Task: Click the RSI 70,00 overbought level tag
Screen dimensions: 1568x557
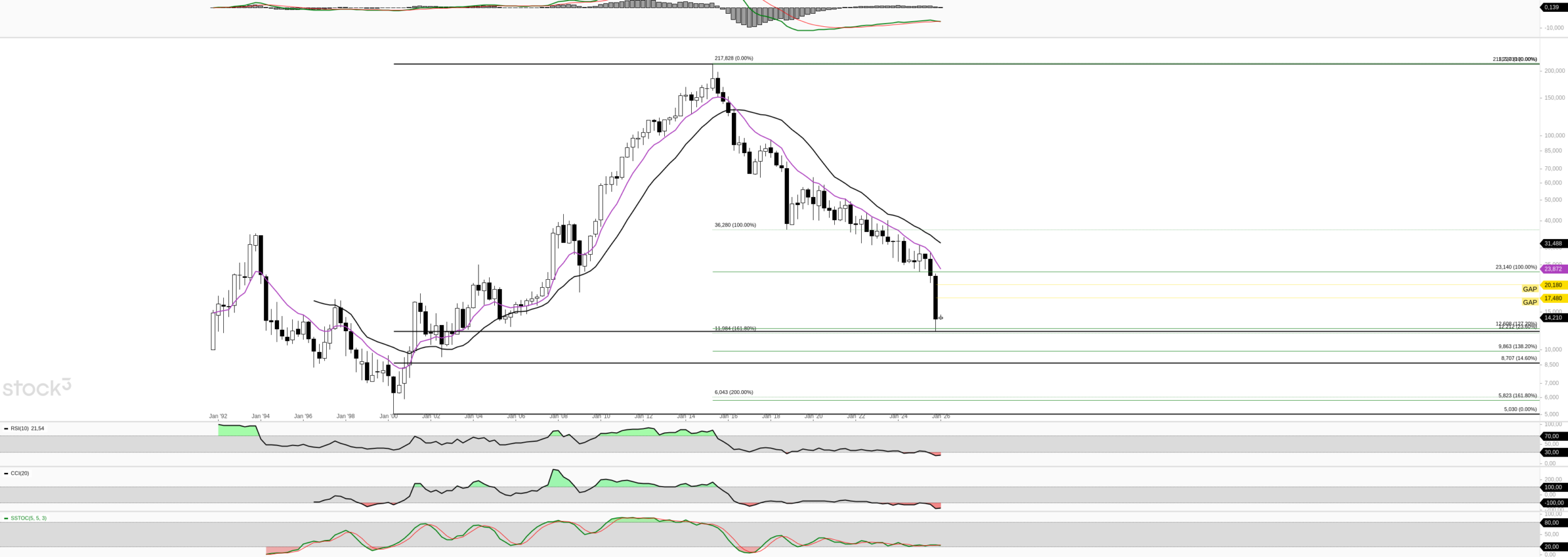Action: point(1553,437)
